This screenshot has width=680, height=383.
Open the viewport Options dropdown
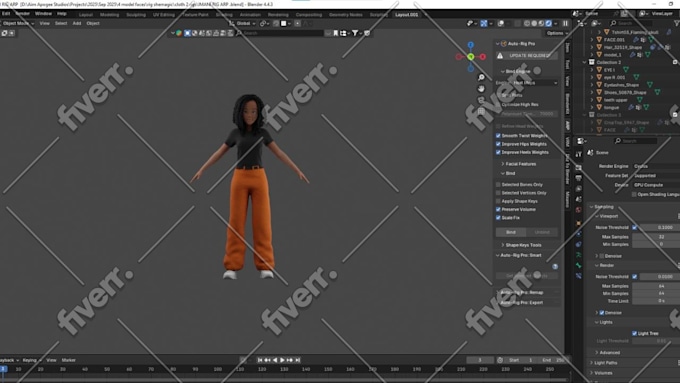(557, 33)
